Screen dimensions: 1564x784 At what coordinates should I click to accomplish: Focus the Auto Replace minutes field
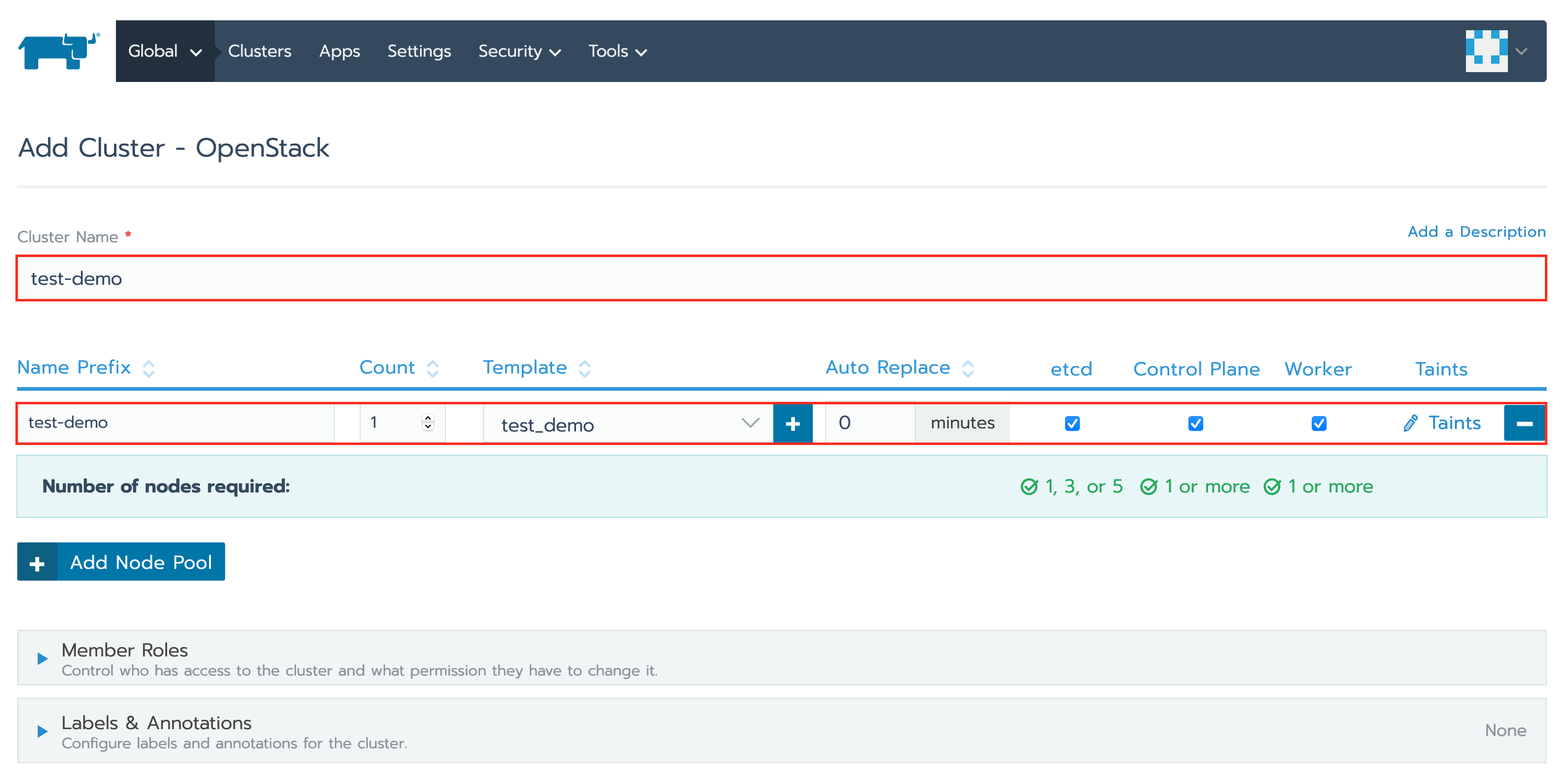(870, 423)
